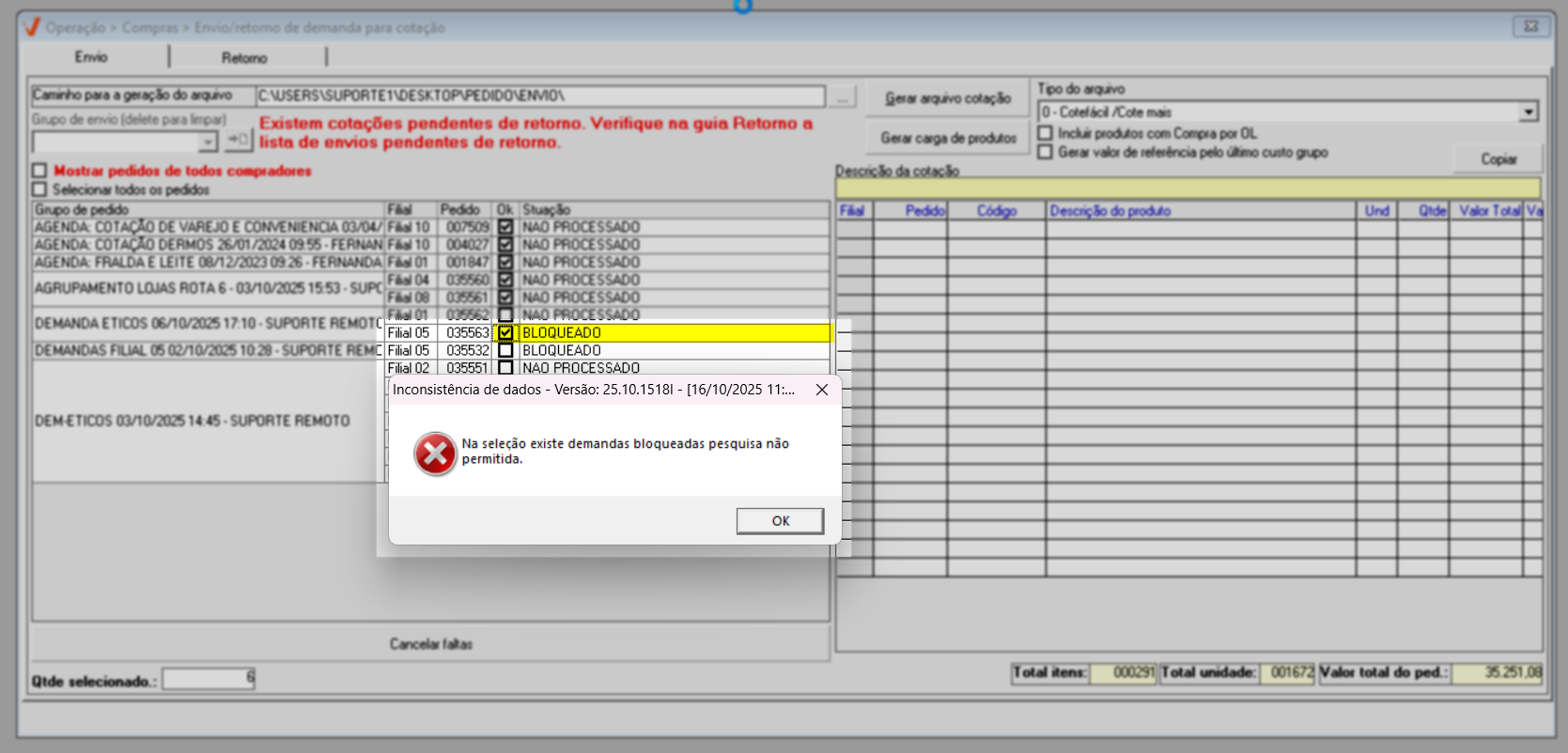This screenshot has height=753, width=1568.
Task: Click the yellow Descrição da cotação field
Action: coord(1188,188)
